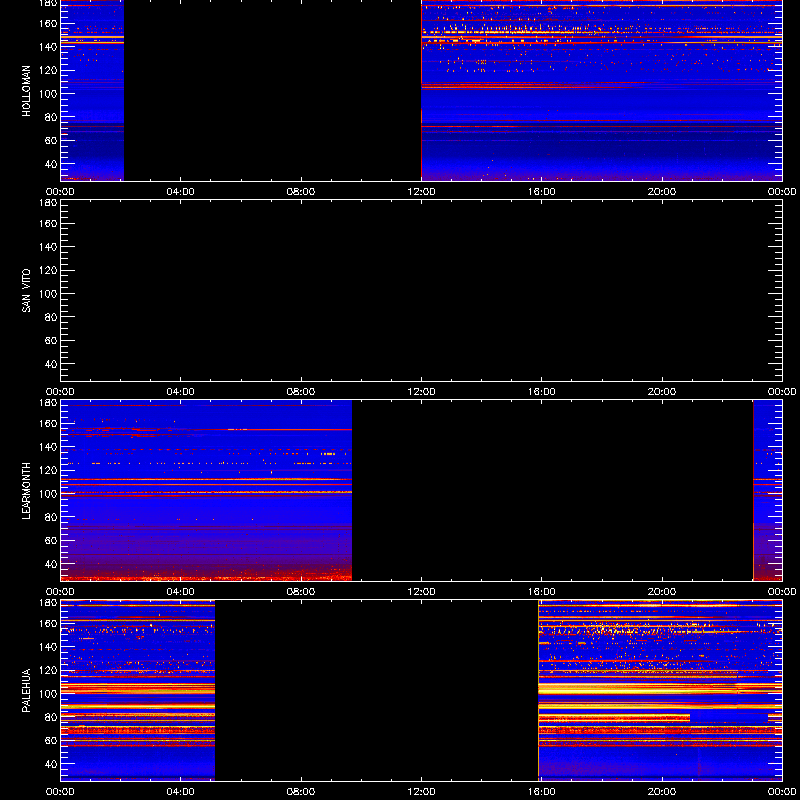The width and height of the screenshot is (800, 800).
Task: Select the 60 frequency label on San Vito axis
Action: tap(51, 341)
